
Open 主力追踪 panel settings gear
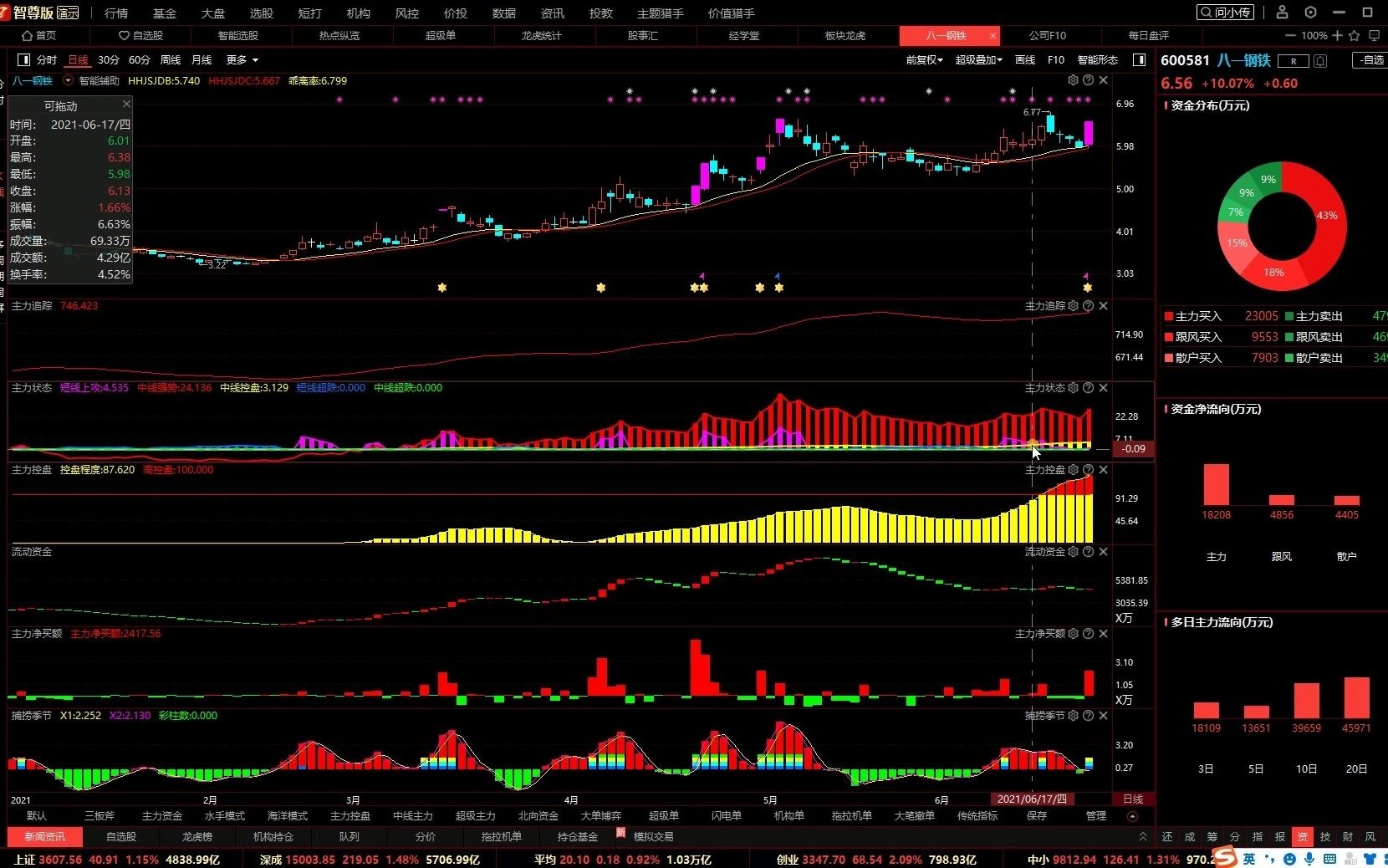point(1073,306)
